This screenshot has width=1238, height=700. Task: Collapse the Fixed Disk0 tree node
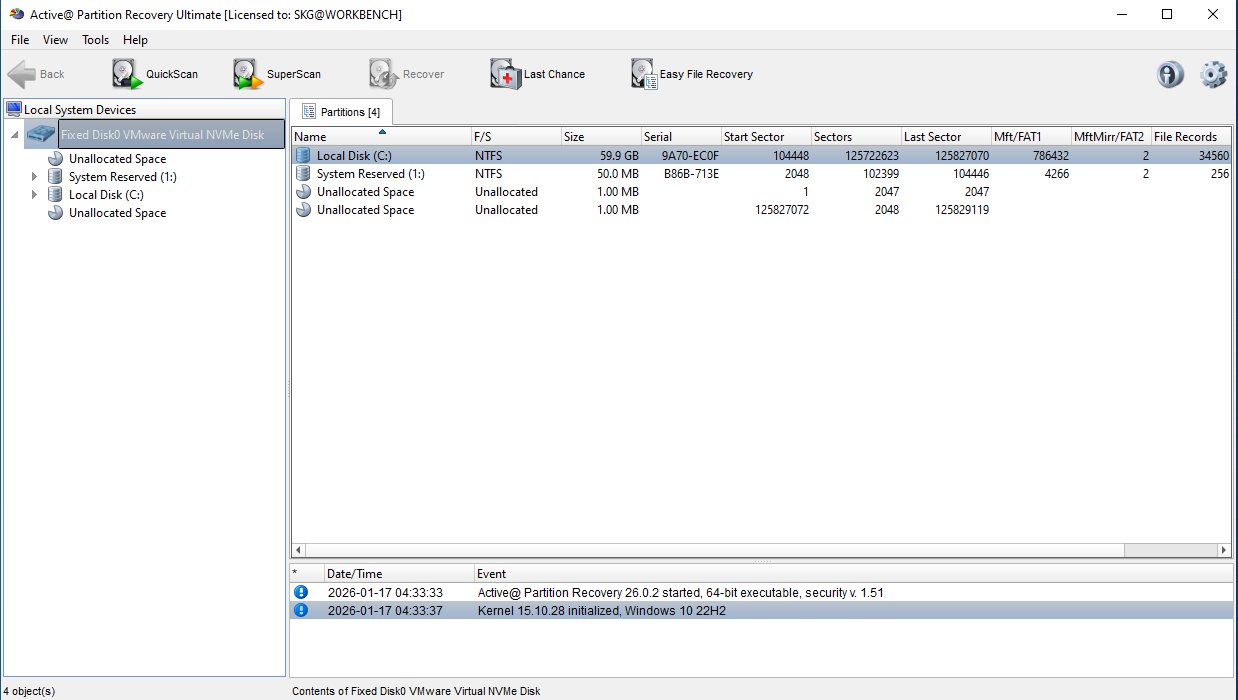coord(15,134)
